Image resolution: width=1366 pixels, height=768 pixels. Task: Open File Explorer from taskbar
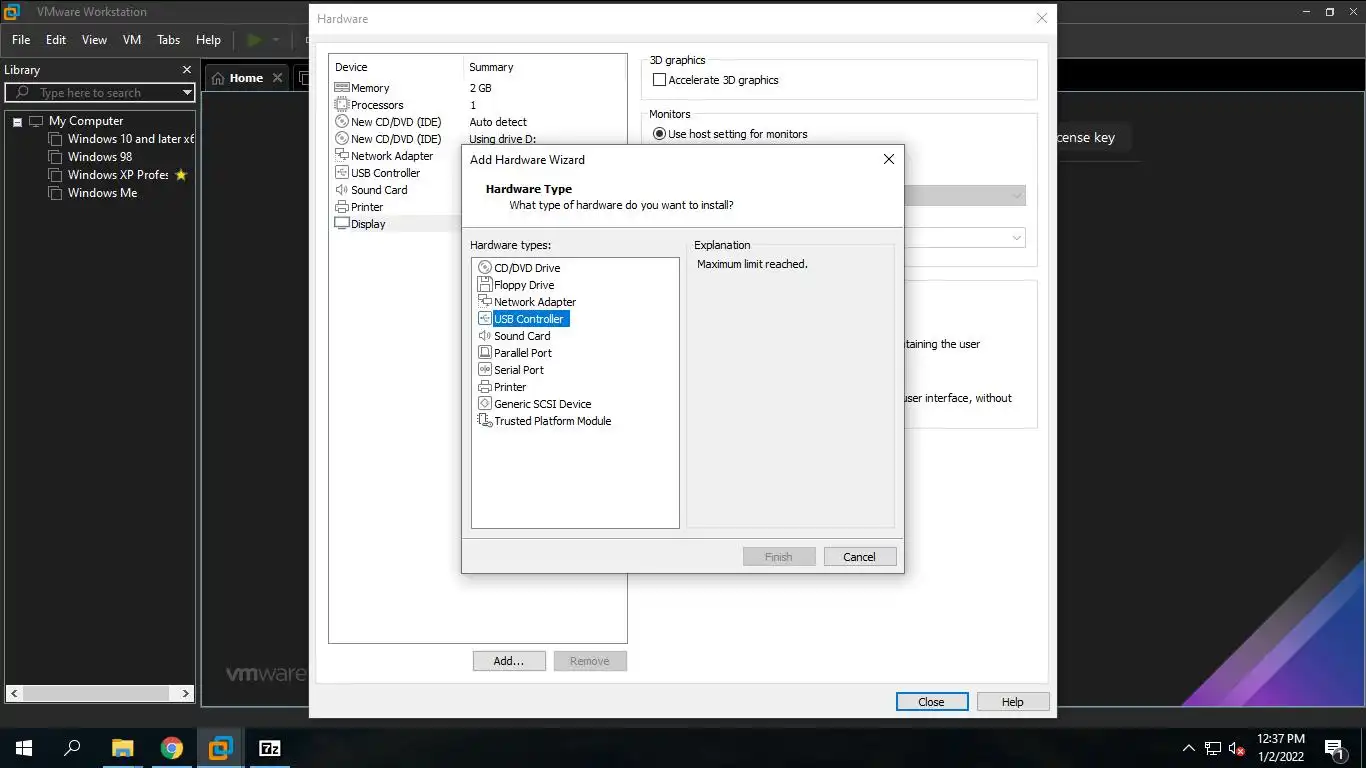[x=122, y=748]
